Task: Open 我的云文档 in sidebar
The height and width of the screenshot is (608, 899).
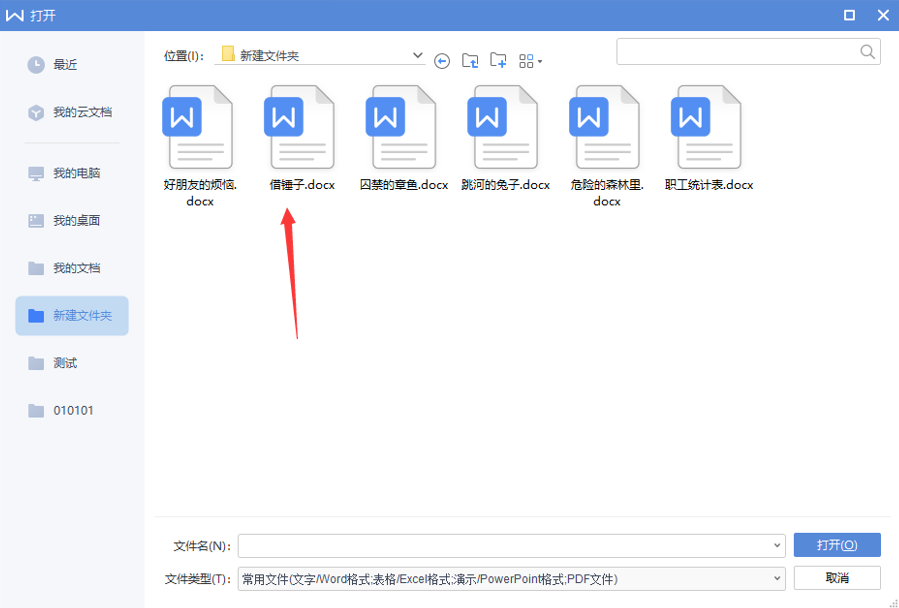Action: (x=72, y=112)
